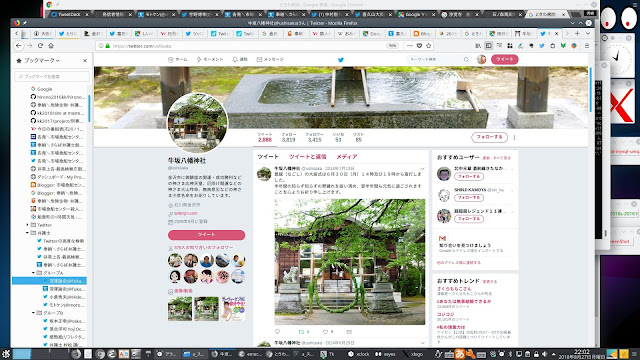Screen dimensions: 640x360
Task: Bookmark this page with star icon
Action: pos(429,46)
